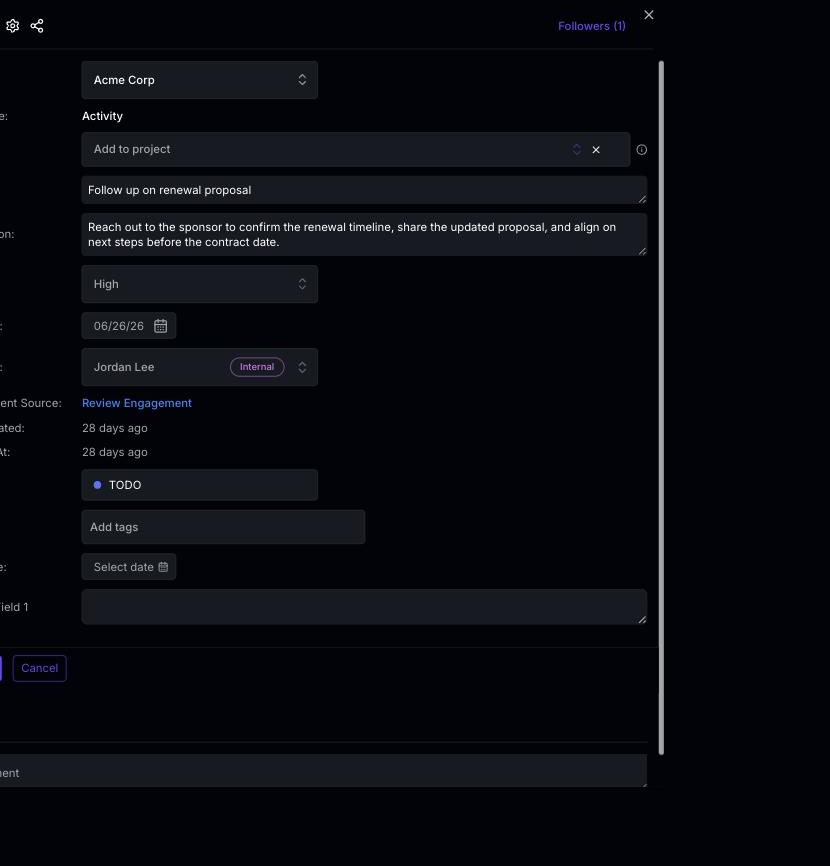The height and width of the screenshot is (866, 830).
Task: Click the comment input box at the bottom
Action: tap(323, 771)
